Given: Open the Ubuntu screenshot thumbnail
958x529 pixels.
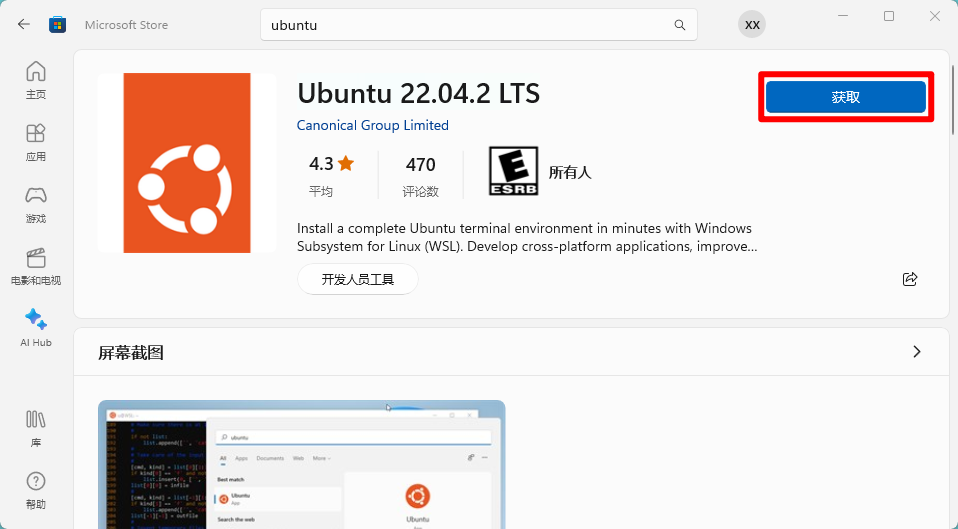Looking at the screenshot, I should [x=301, y=465].
